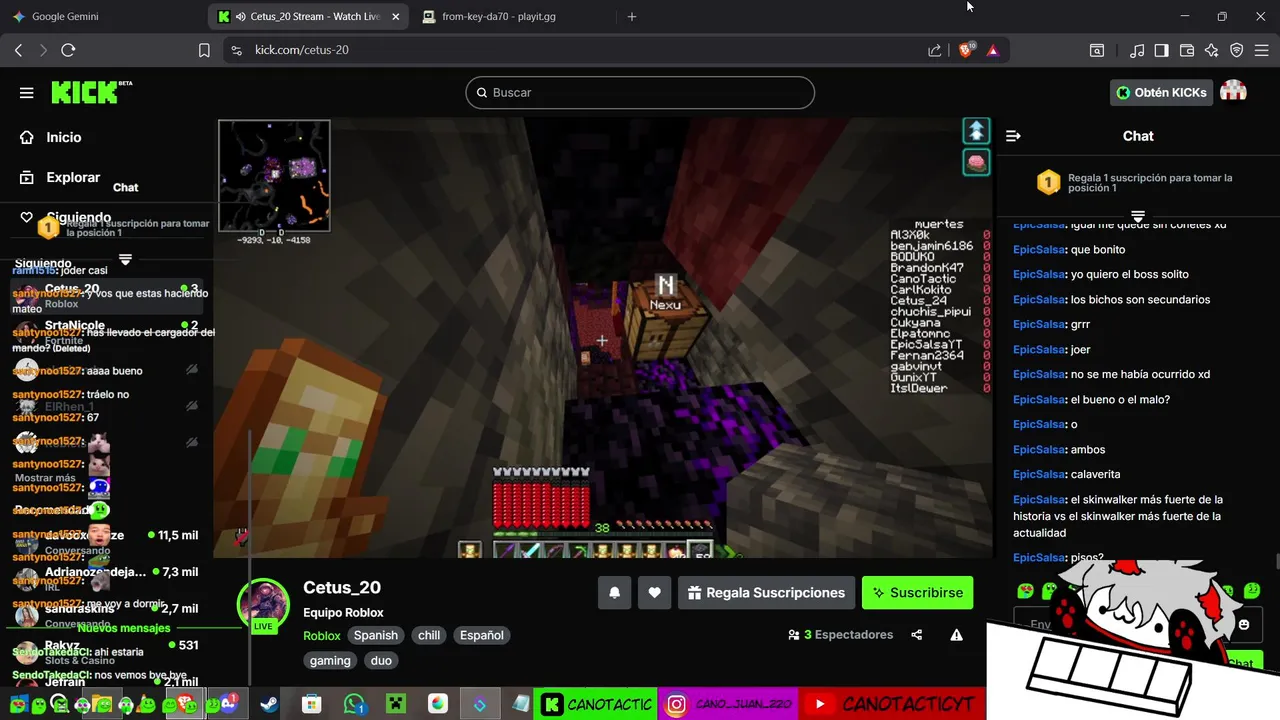Select the gaming tag
This screenshot has width=1280, height=720.
[330, 661]
